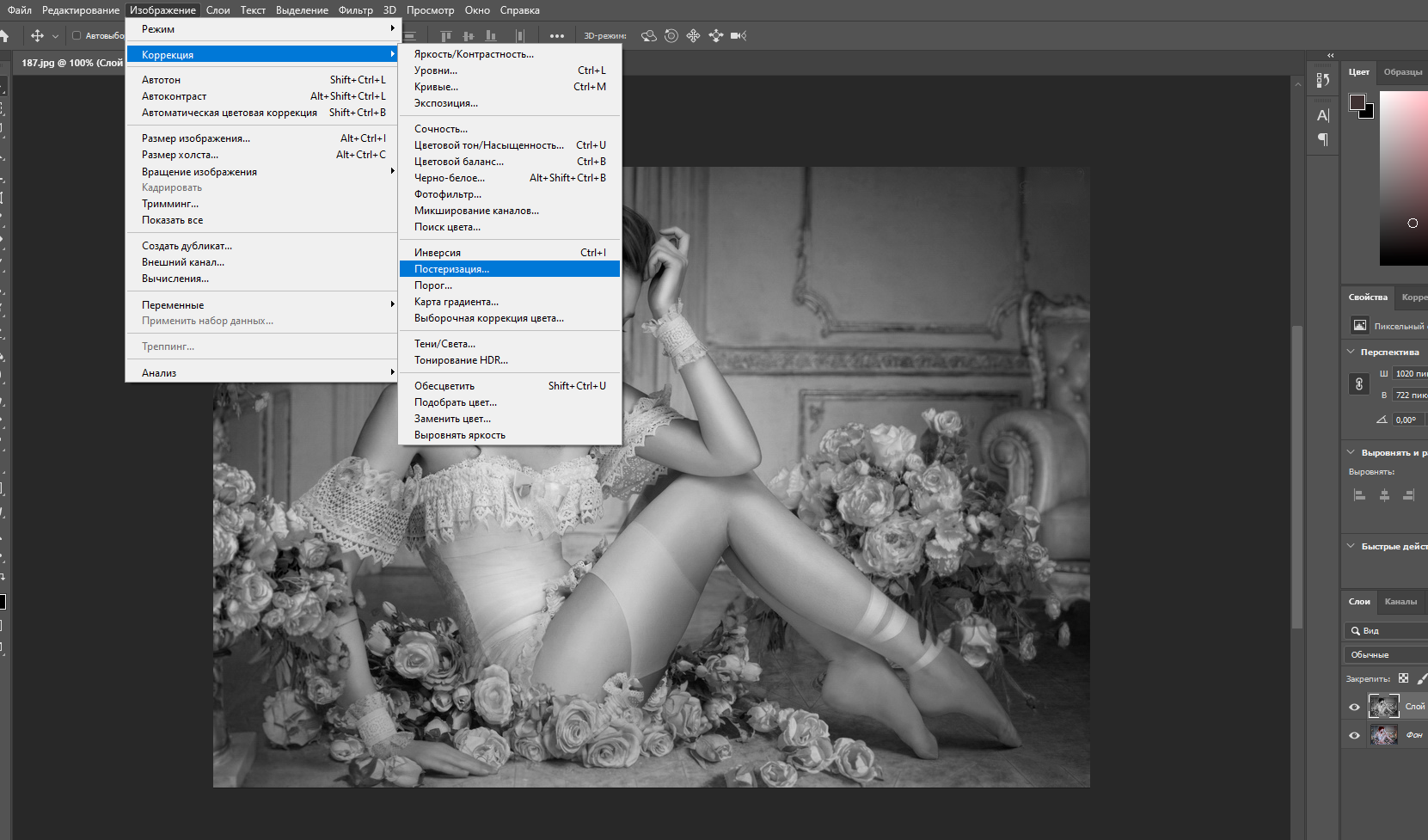Open the Обычные blend mode dropdown
Image resolution: width=1428 pixels, height=840 pixels.
[x=1384, y=654]
